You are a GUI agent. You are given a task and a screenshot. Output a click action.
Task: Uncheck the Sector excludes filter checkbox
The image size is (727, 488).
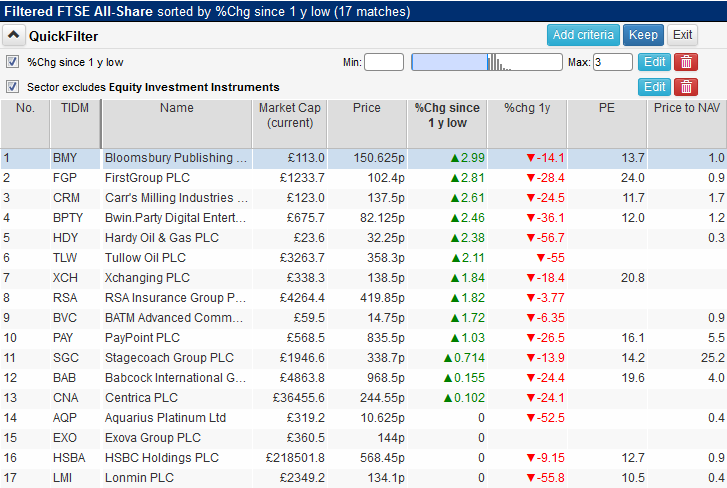(x=13, y=86)
